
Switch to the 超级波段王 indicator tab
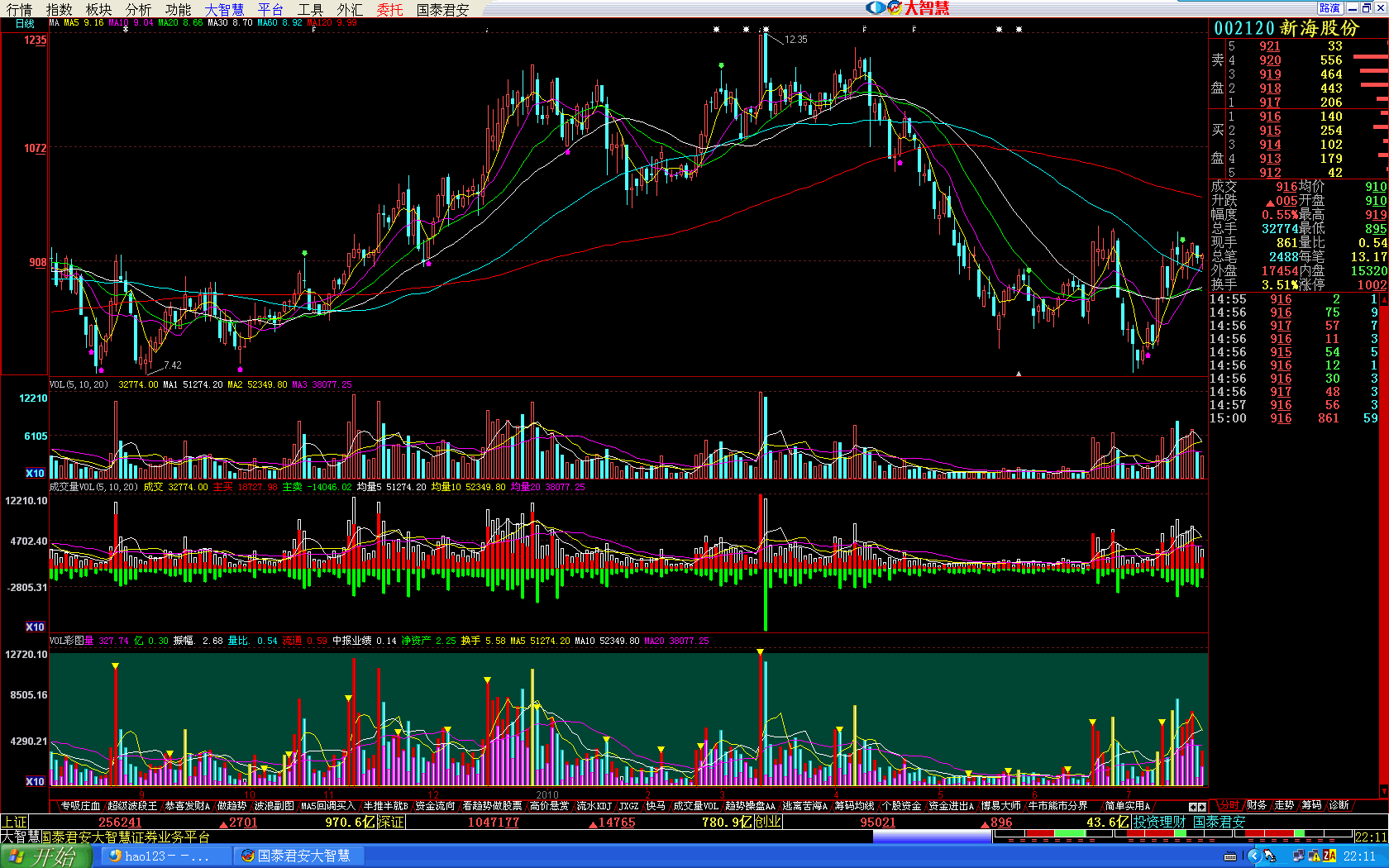click(x=132, y=806)
